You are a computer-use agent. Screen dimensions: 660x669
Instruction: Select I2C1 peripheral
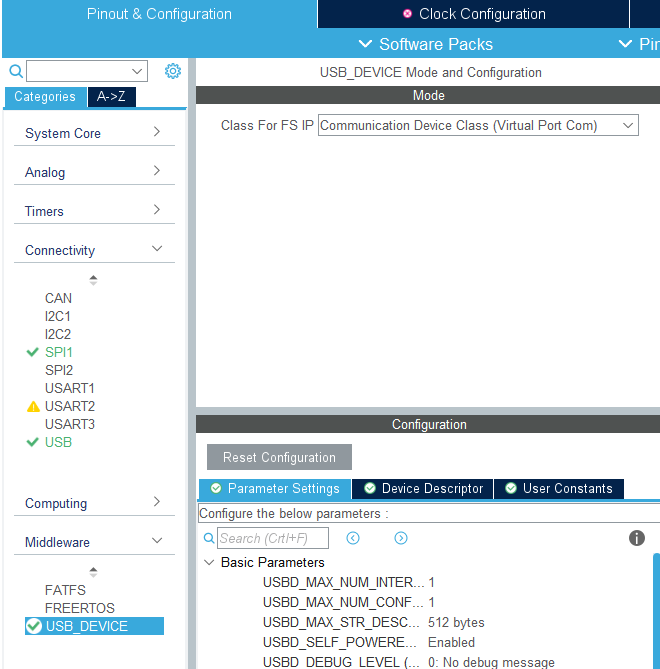[x=58, y=316]
